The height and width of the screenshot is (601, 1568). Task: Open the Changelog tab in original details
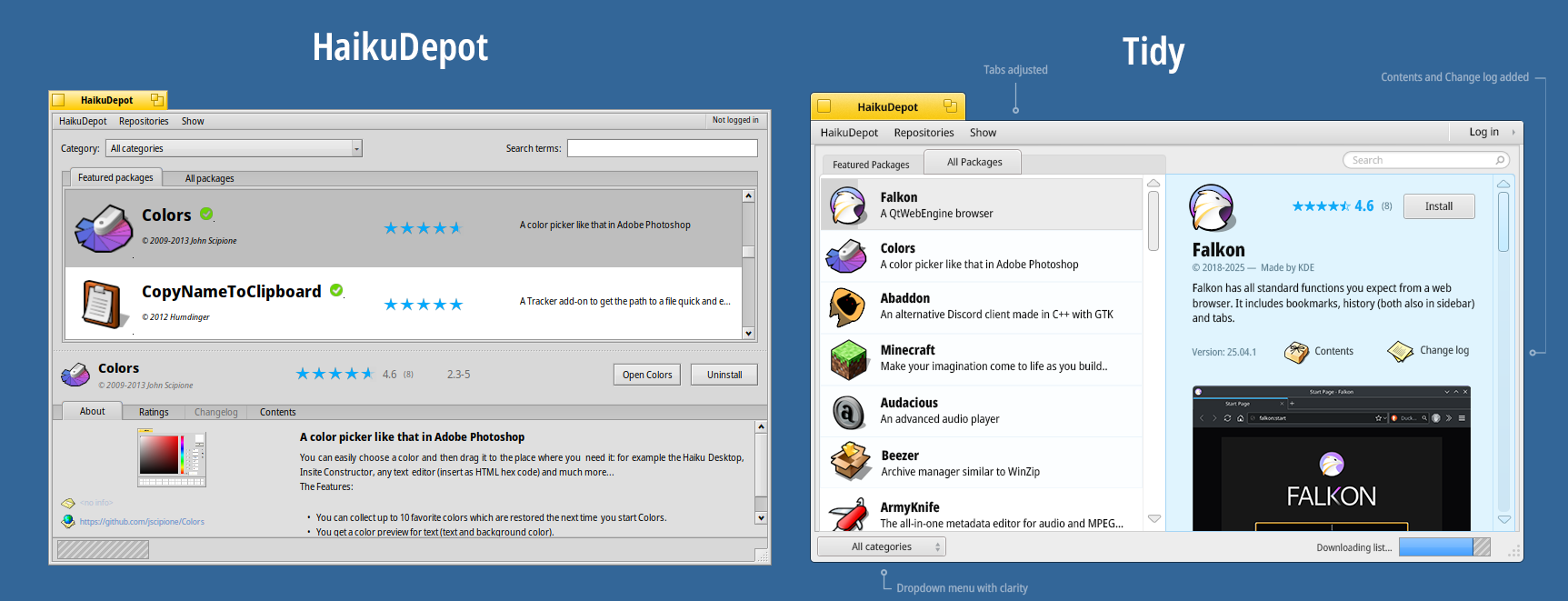[216, 412]
